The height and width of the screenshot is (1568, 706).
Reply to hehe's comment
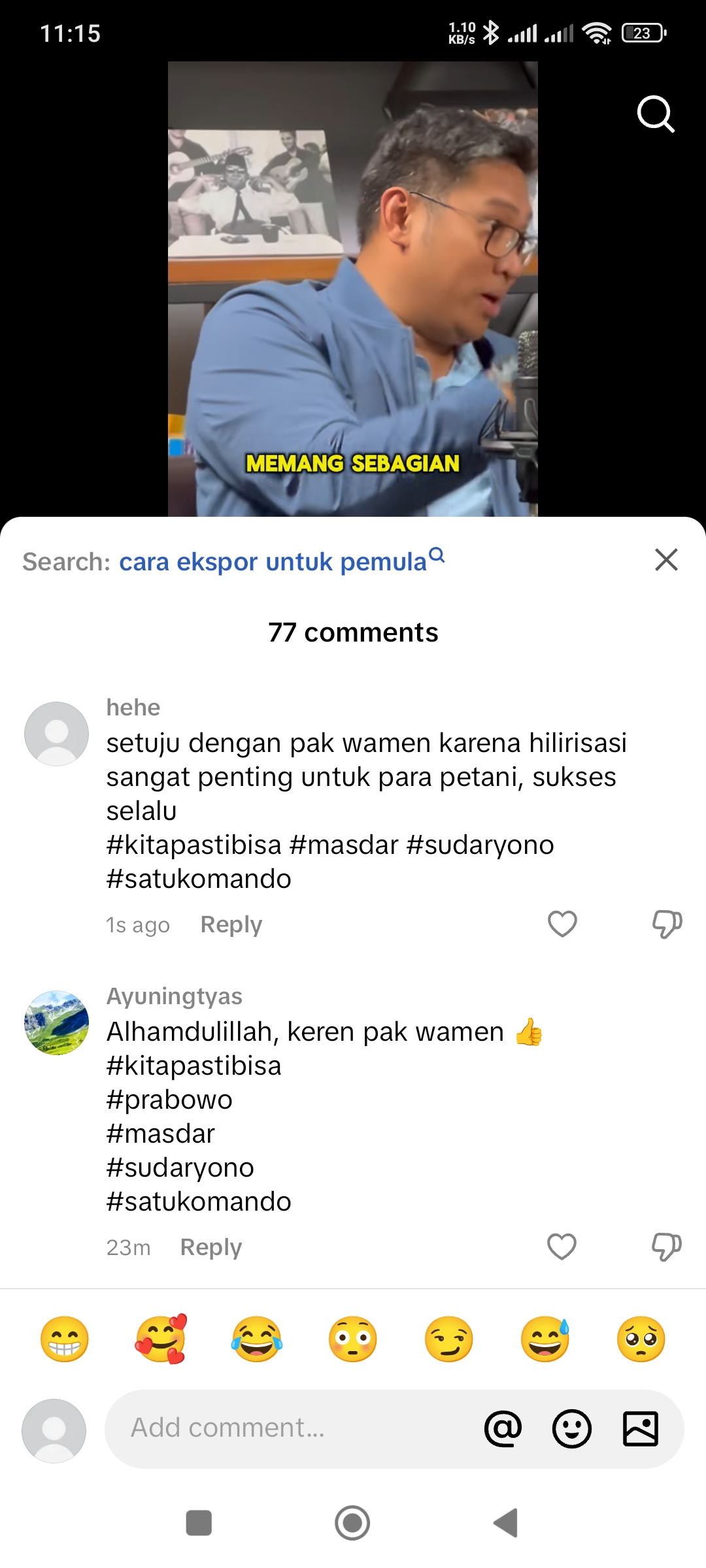[231, 924]
